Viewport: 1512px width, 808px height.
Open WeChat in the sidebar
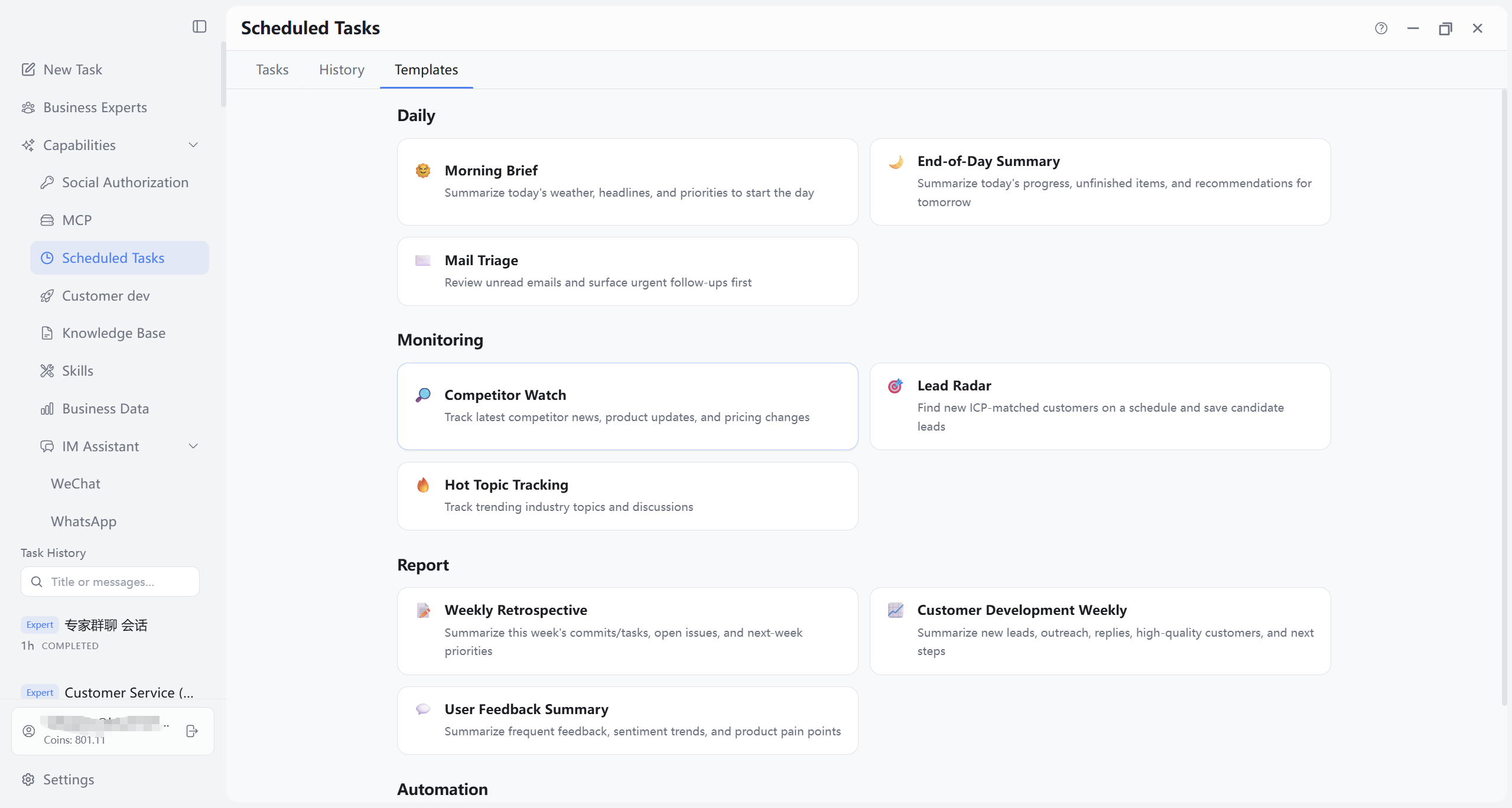point(76,484)
